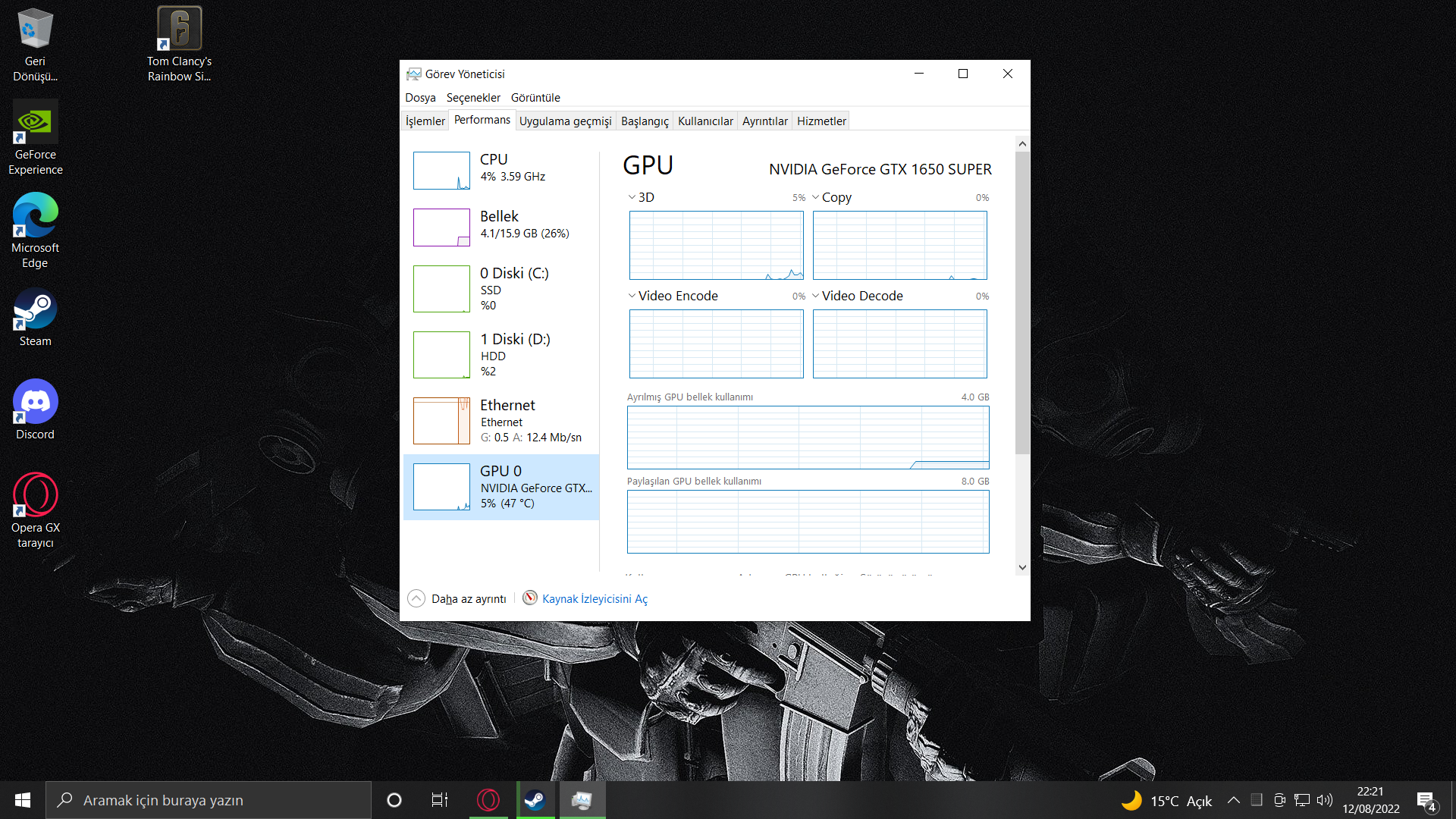The image size is (1456, 819).
Task: Expand the Video Encode engine dropdown
Action: (x=632, y=296)
